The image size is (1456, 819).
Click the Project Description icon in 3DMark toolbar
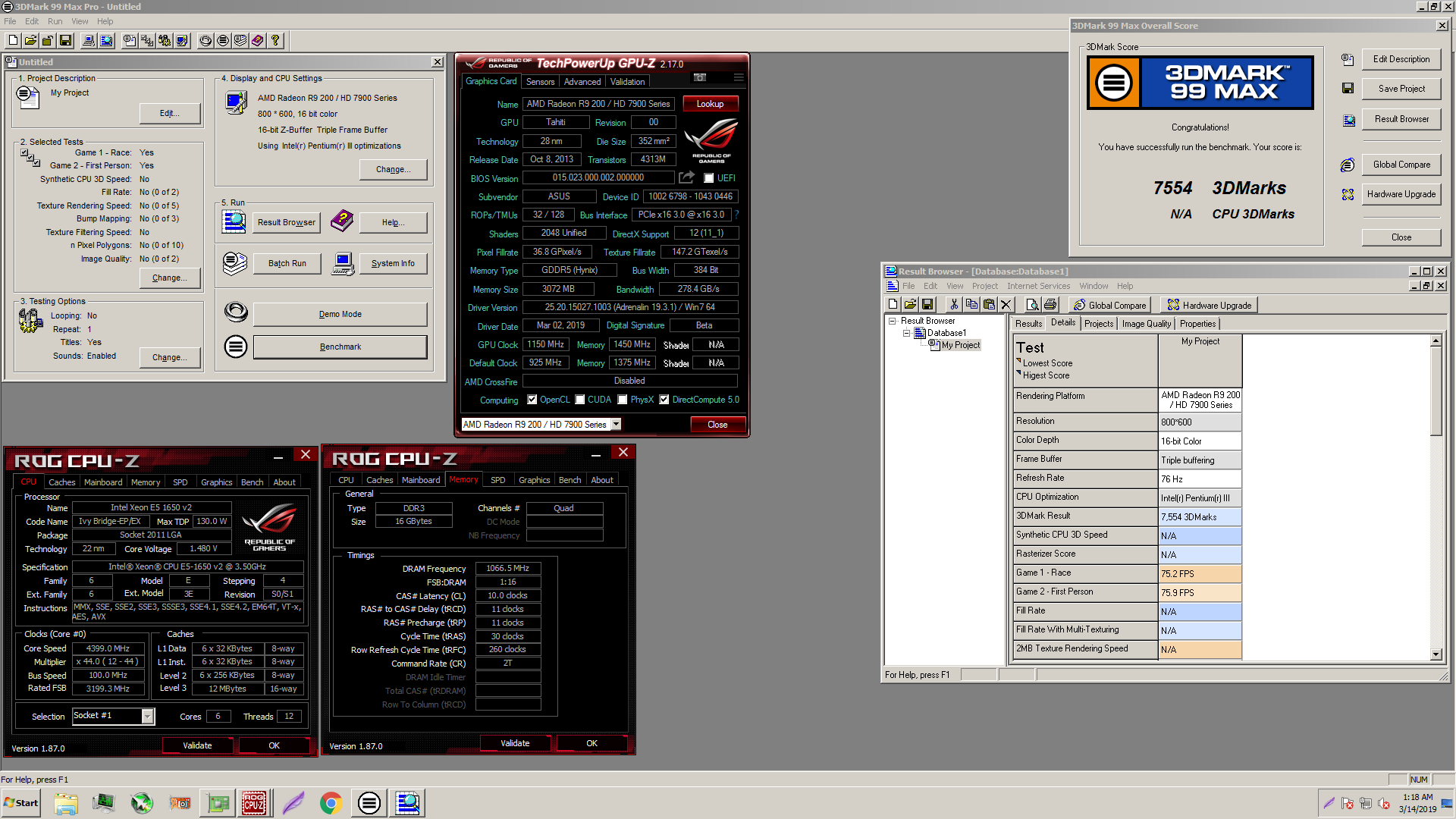(x=130, y=41)
